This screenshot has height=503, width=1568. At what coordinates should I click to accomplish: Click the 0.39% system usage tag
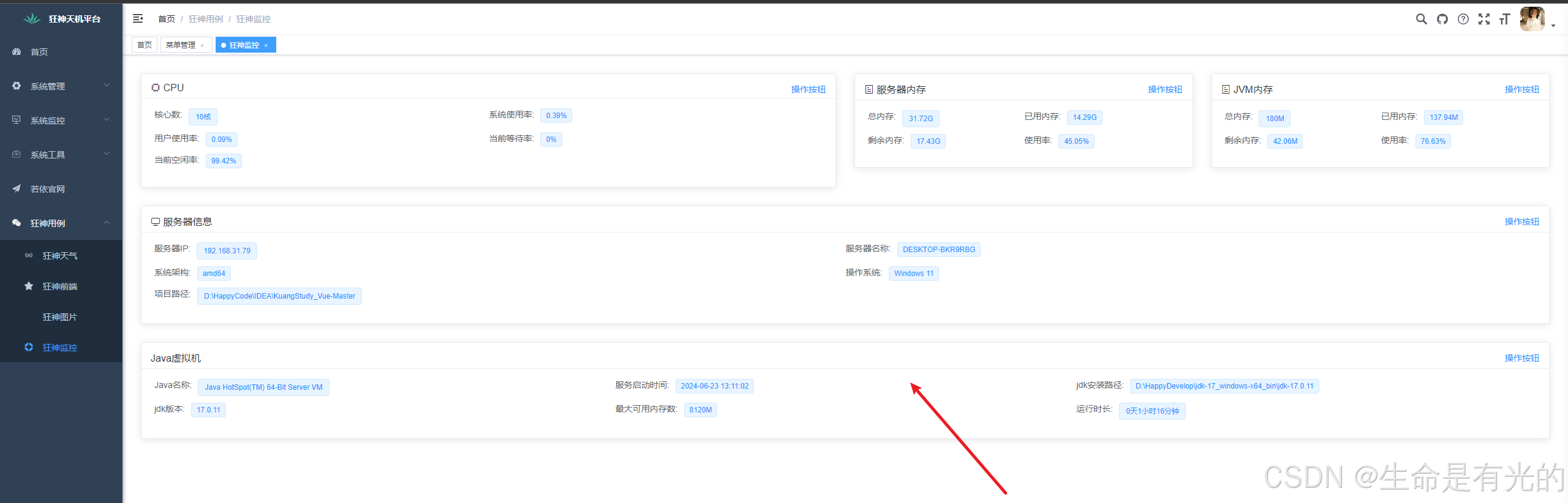[556, 116]
